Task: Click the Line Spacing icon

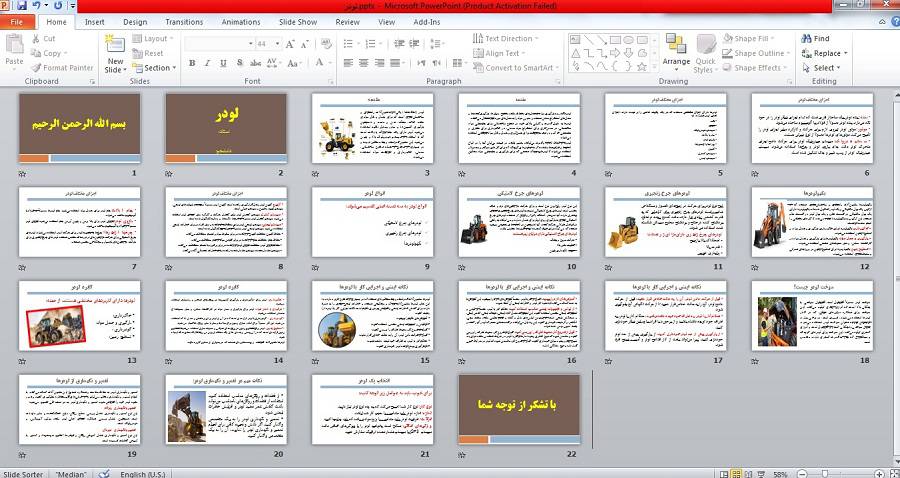Action: [435, 44]
